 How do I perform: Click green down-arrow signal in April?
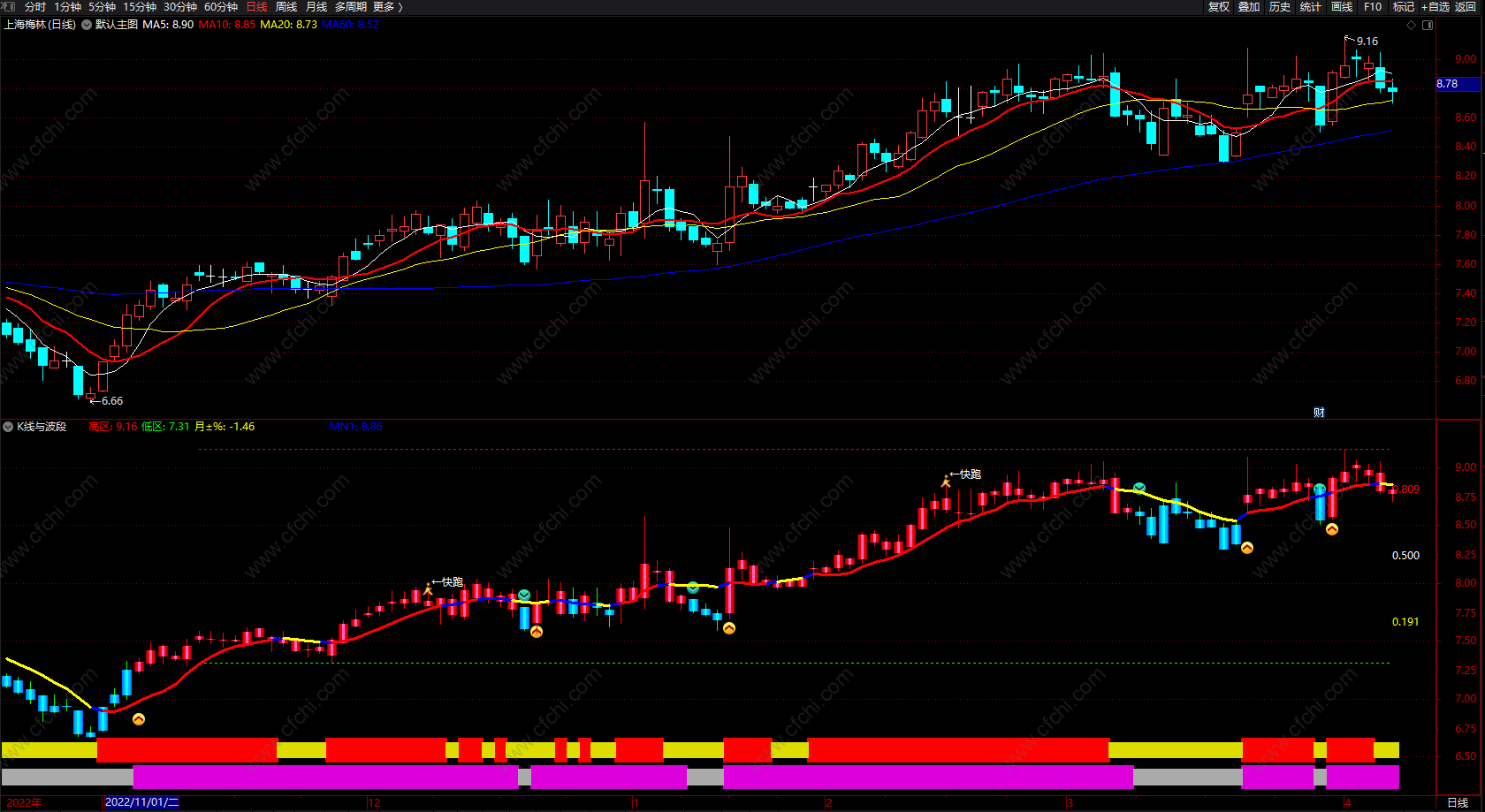click(x=1320, y=489)
